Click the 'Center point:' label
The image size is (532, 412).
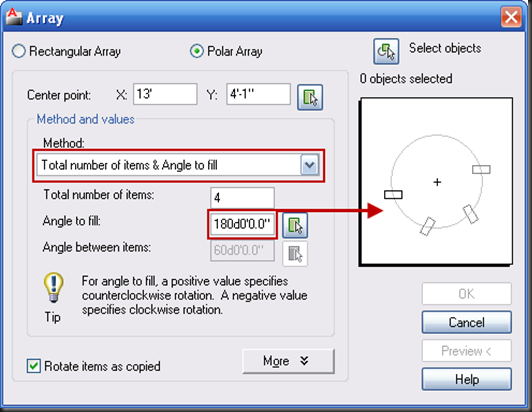pyautogui.click(x=59, y=95)
